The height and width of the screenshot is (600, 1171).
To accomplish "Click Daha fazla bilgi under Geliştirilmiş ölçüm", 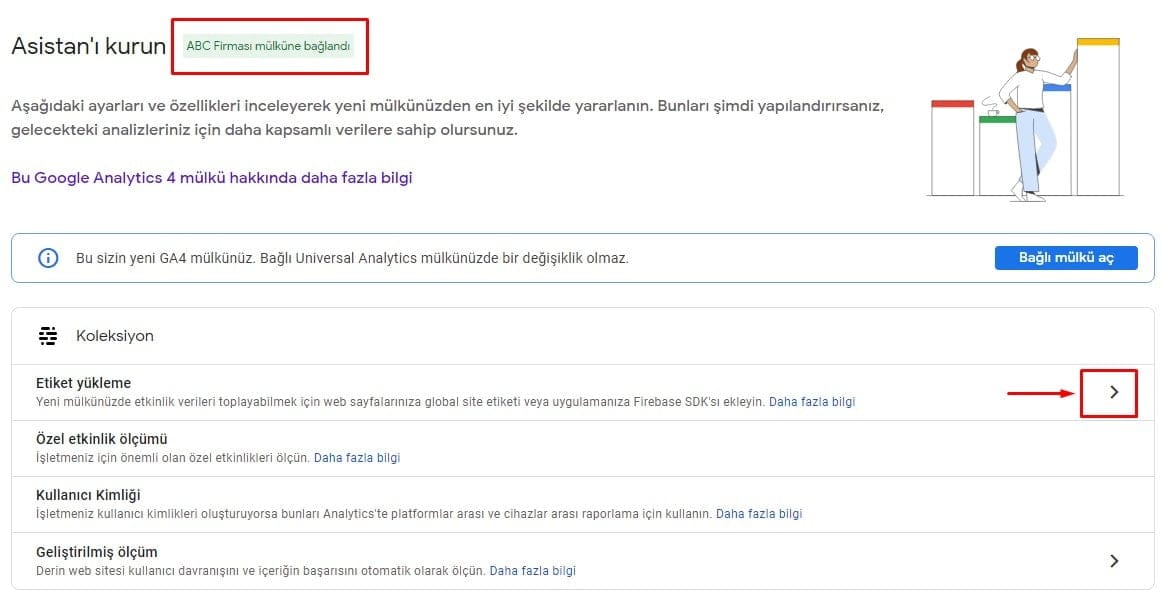I will click(x=532, y=571).
